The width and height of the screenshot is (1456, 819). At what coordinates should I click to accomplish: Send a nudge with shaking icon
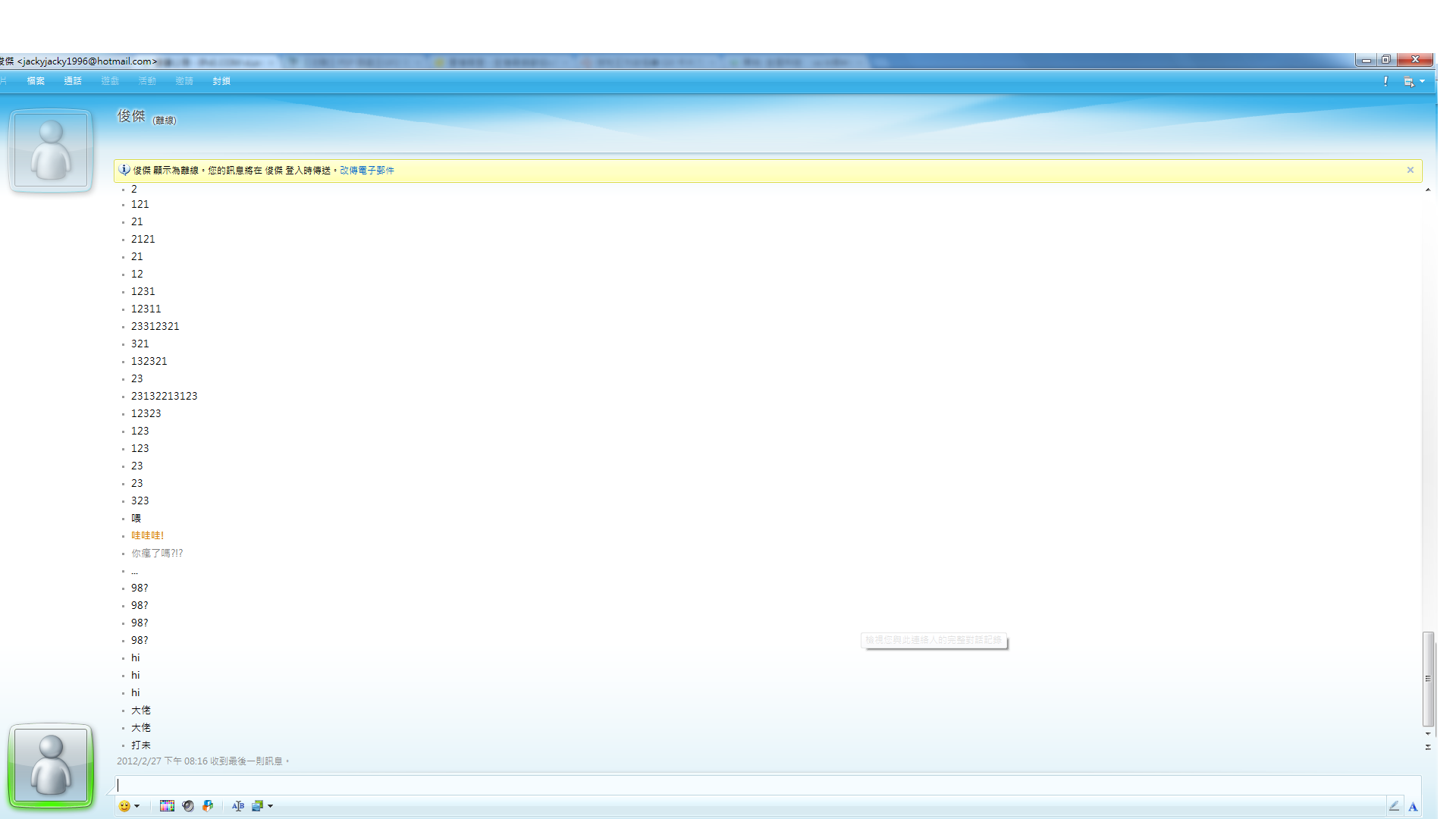[188, 806]
